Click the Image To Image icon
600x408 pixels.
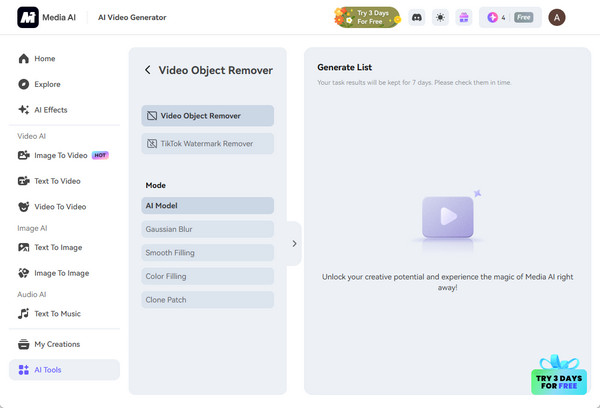click(x=24, y=273)
